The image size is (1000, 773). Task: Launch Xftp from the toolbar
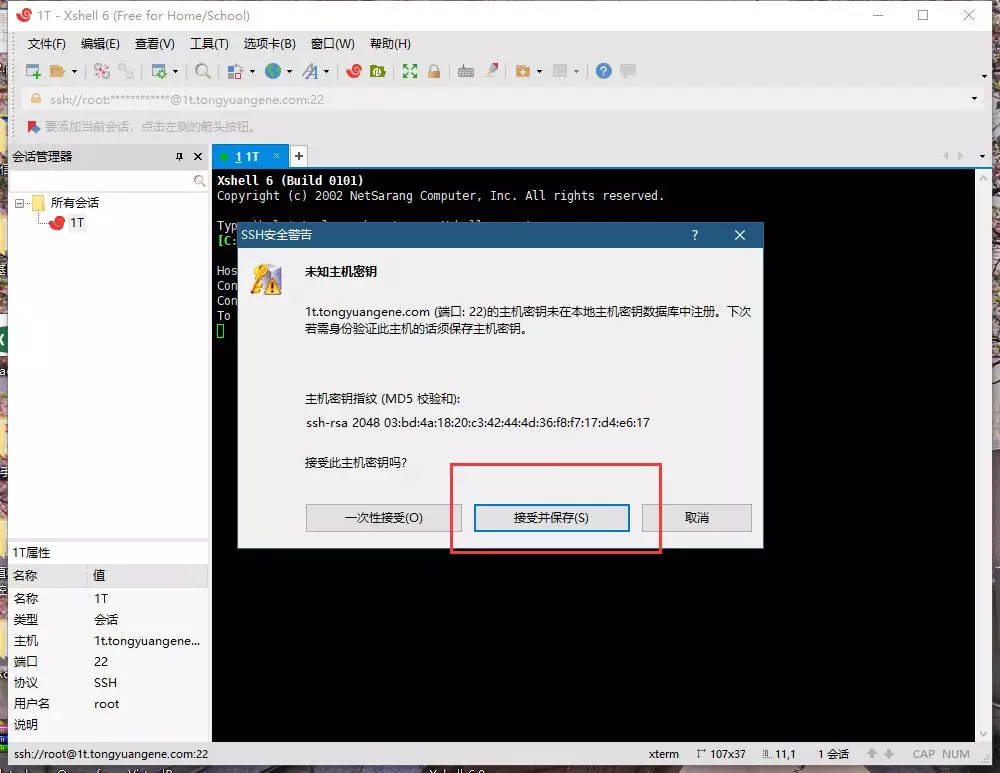click(378, 70)
